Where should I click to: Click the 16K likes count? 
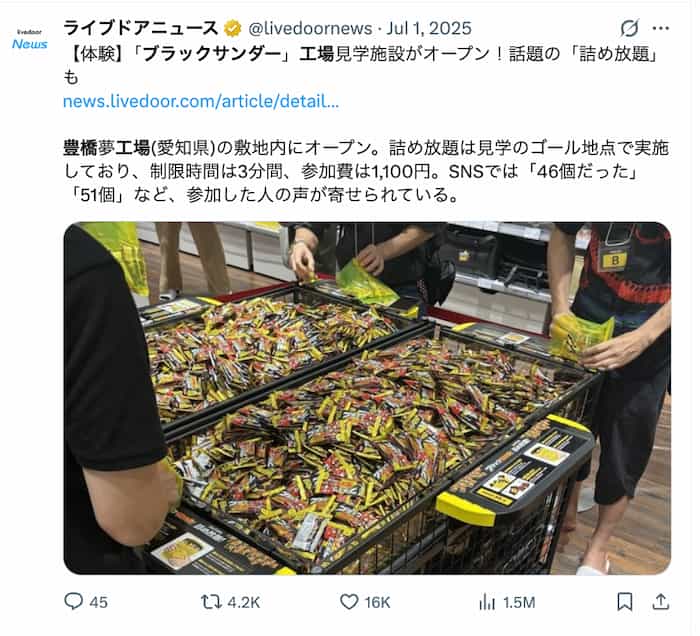[x=377, y=603]
